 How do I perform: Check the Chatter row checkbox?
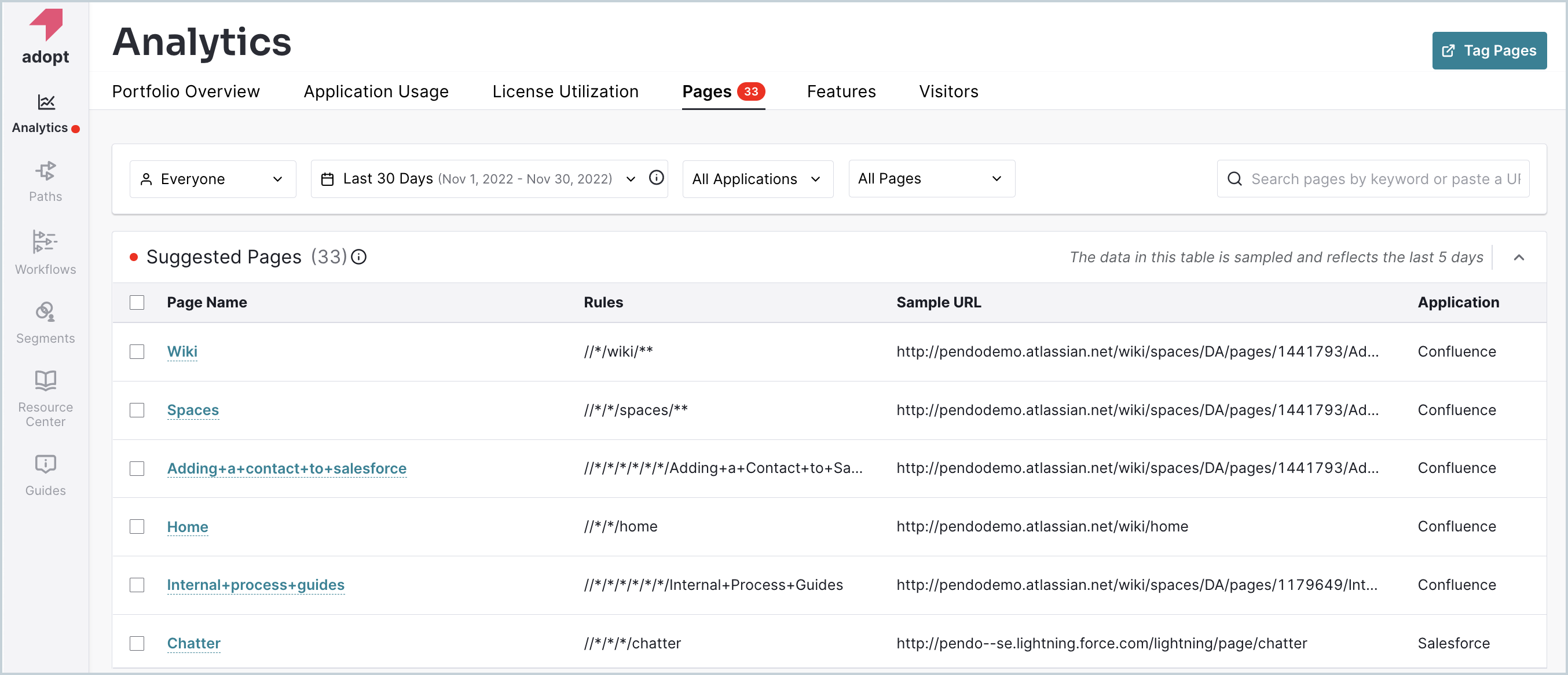click(x=137, y=643)
